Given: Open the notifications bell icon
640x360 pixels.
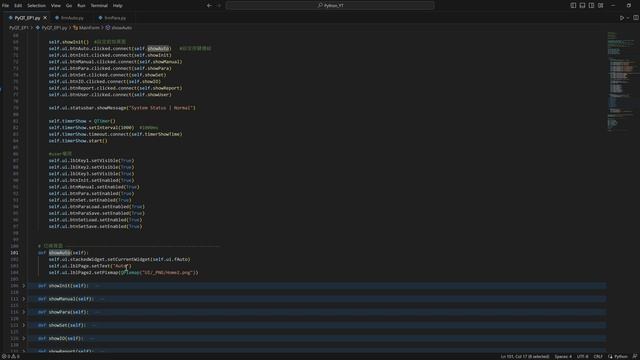Looking at the screenshot, I should pyautogui.click(x=635, y=356).
